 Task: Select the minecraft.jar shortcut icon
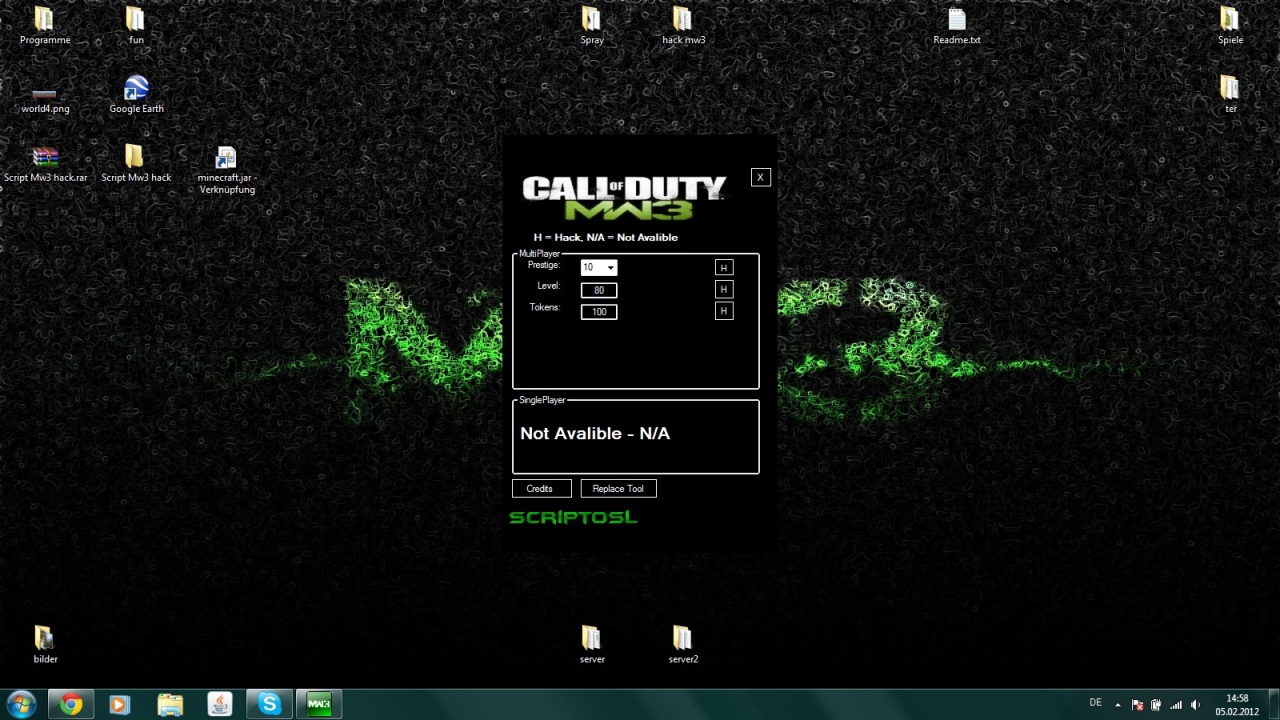[226, 170]
